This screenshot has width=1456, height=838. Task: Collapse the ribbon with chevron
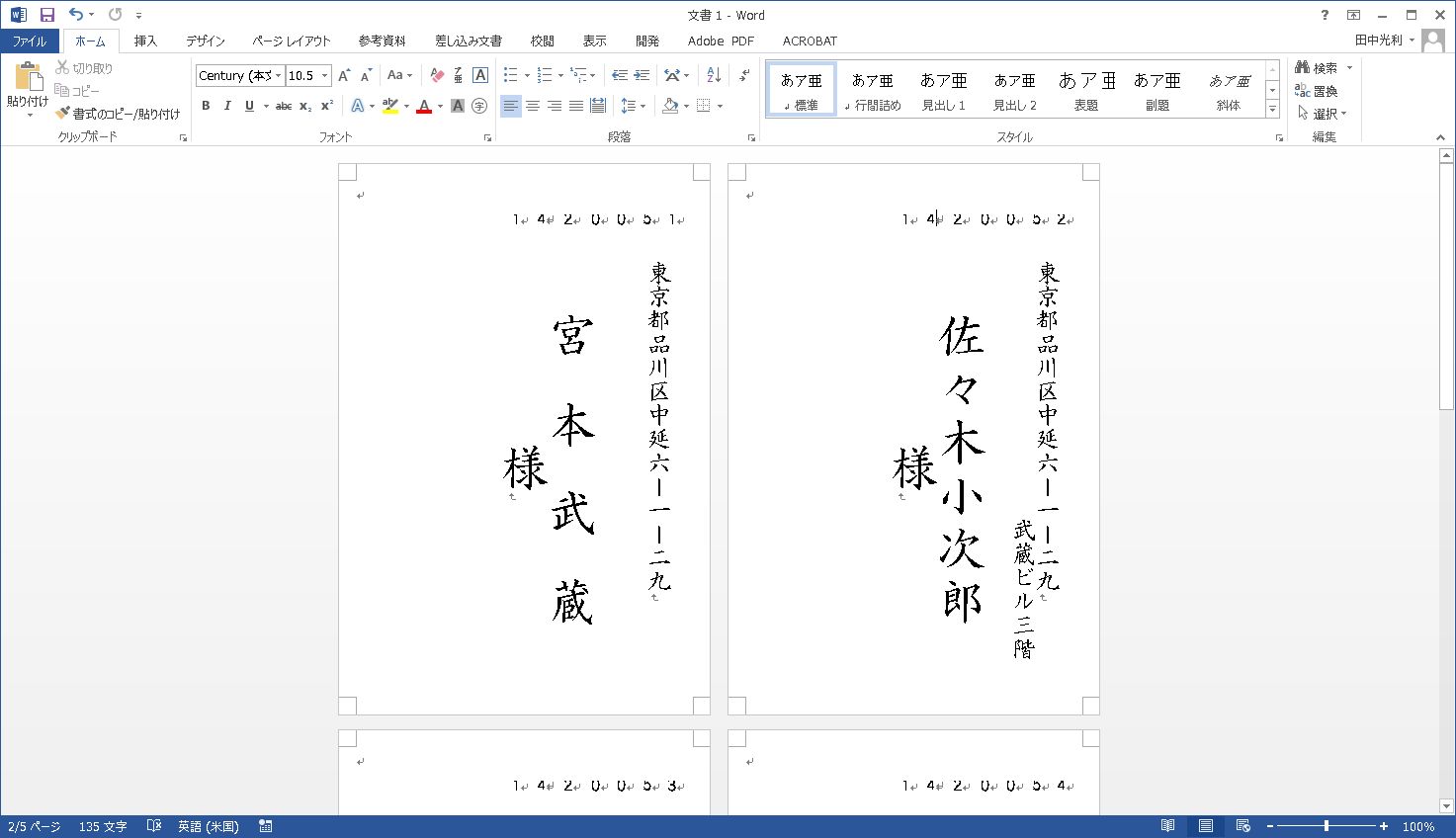point(1440,137)
